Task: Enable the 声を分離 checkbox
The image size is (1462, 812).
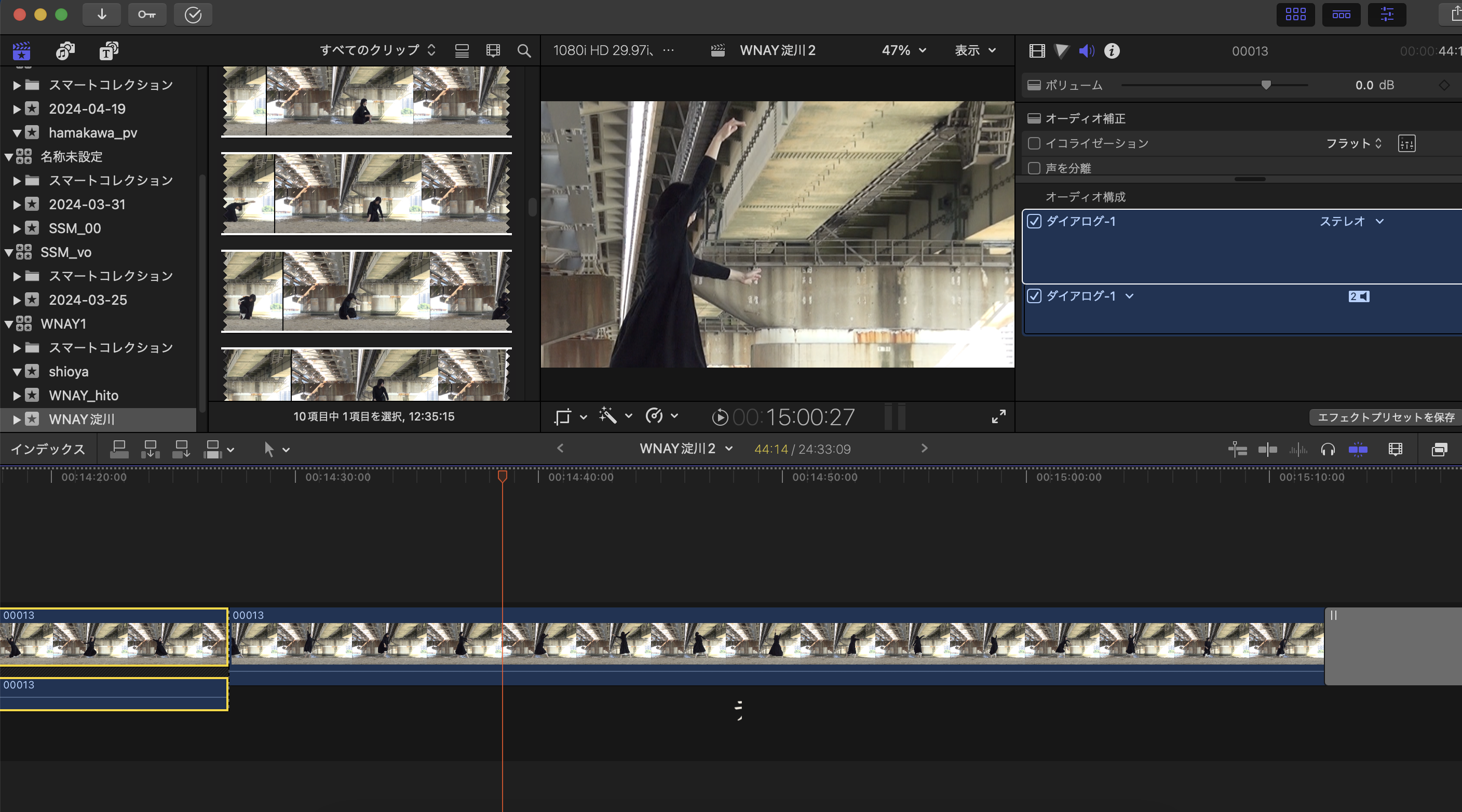Action: 1034,169
